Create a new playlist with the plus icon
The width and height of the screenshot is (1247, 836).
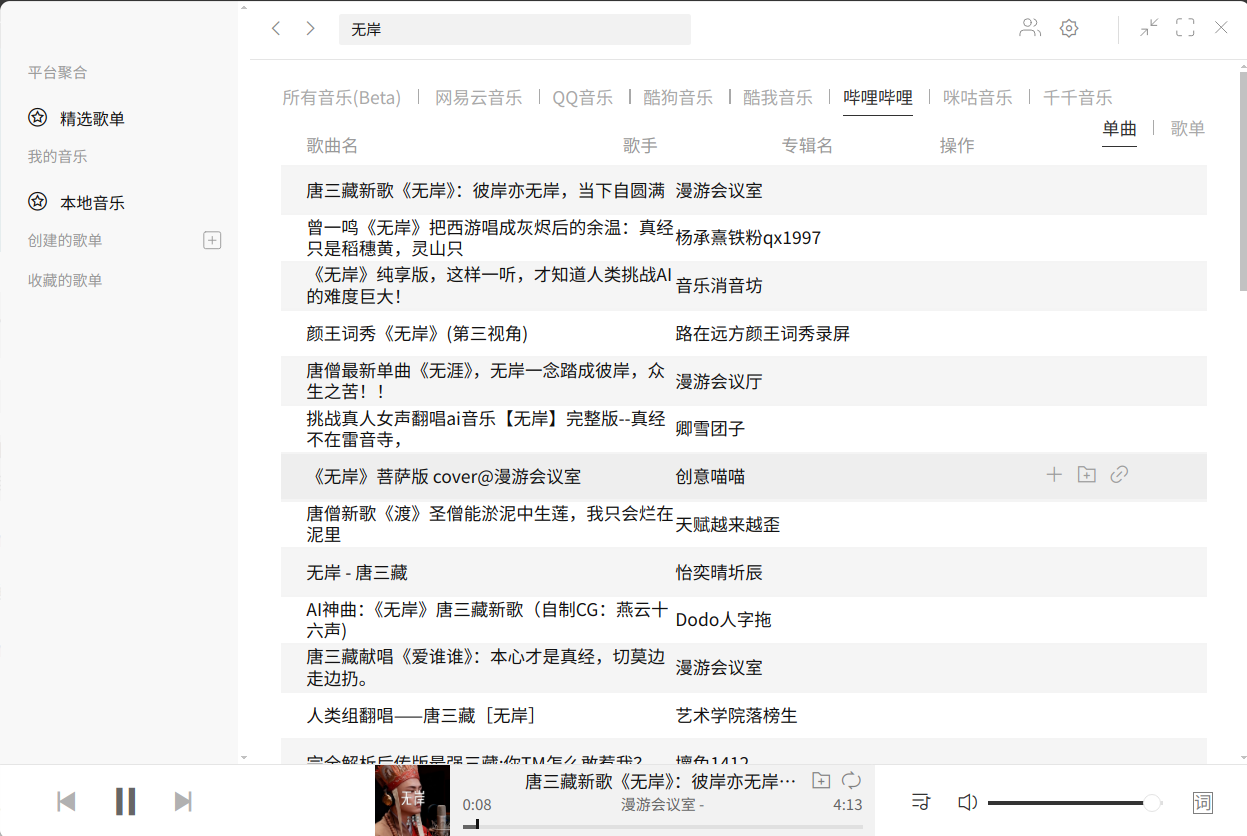click(212, 240)
